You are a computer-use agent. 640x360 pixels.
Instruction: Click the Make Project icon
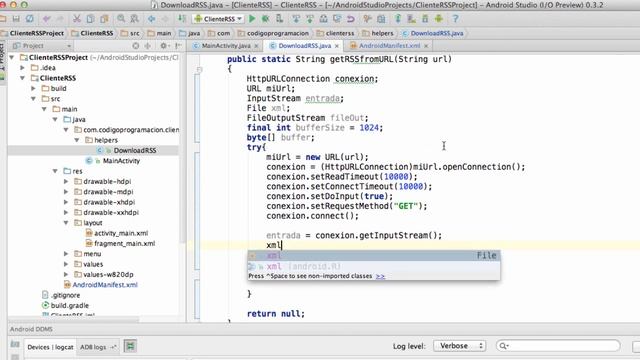[x=182, y=19]
